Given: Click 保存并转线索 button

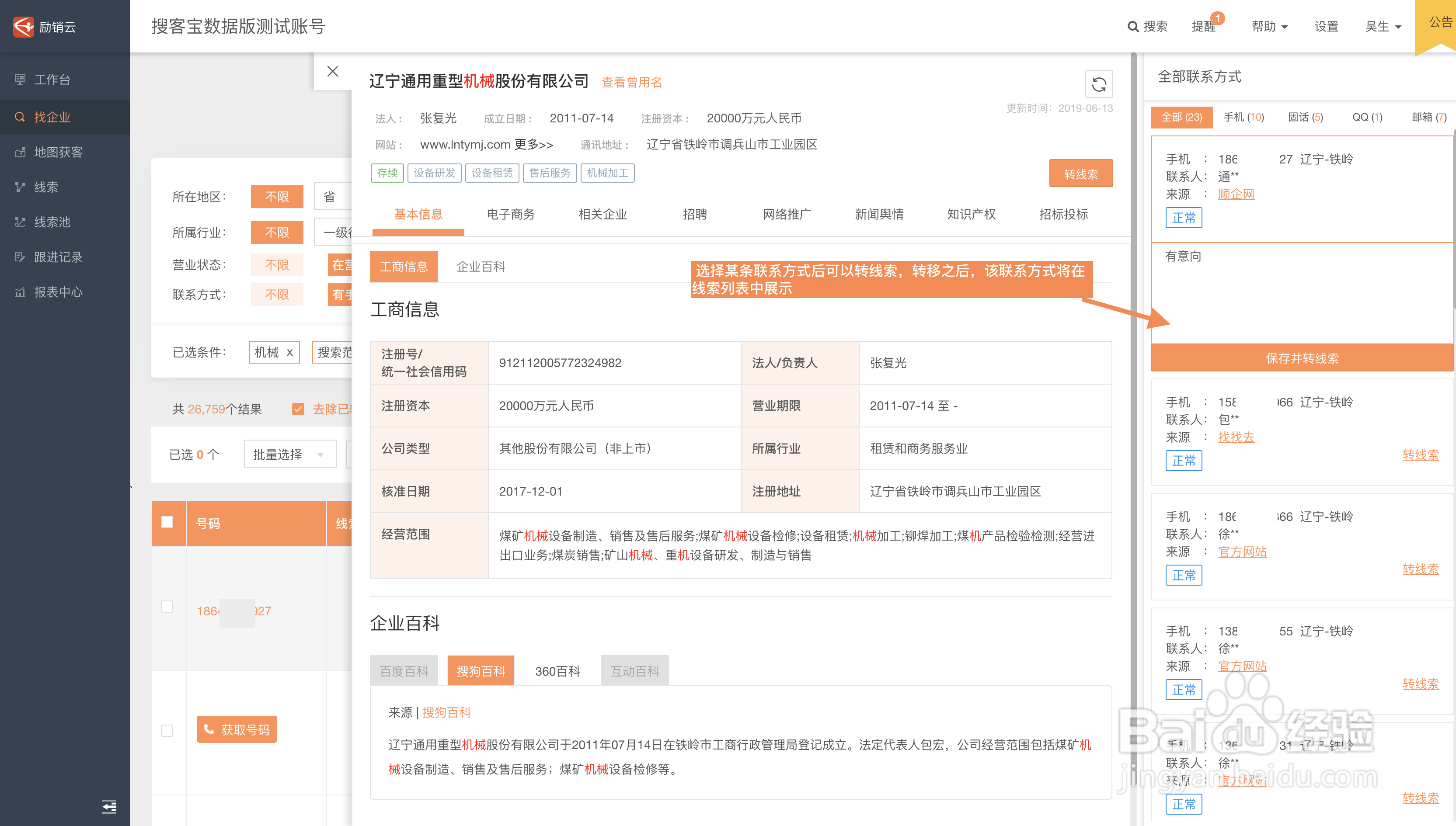Looking at the screenshot, I should click(1302, 358).
